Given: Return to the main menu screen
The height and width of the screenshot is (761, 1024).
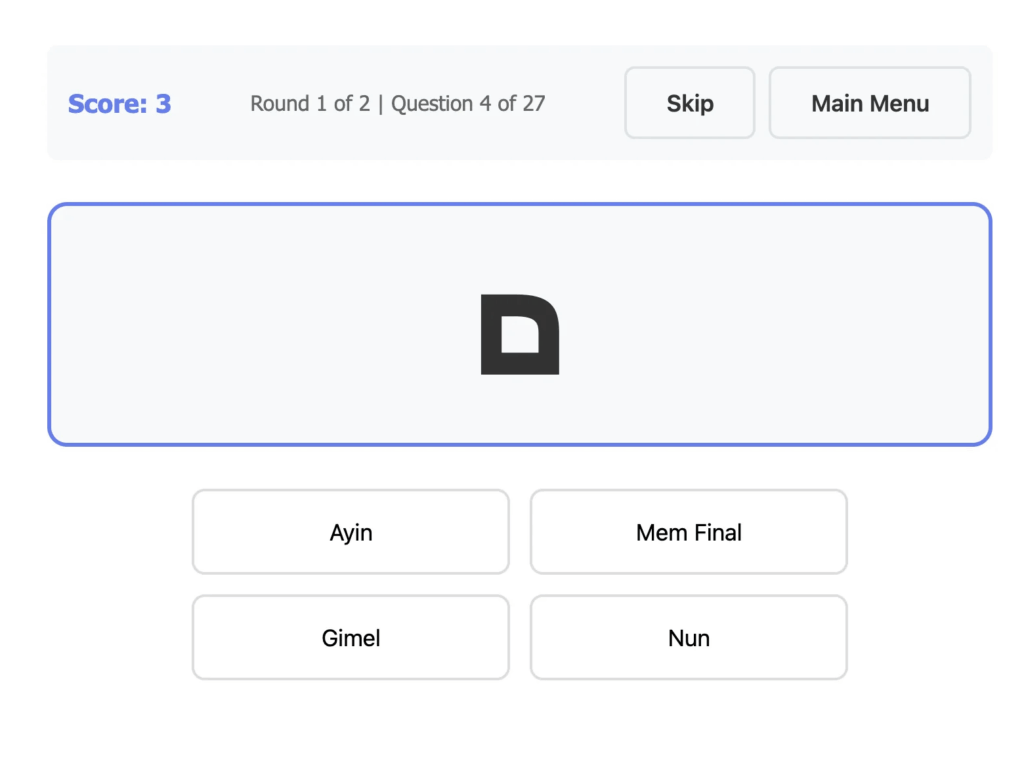Looking at the screenshot, I should click(x=869, y=103).
